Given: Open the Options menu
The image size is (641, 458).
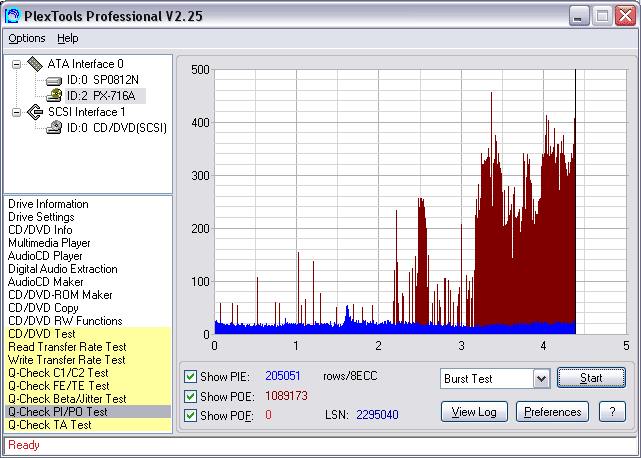Looking at the screenshot, I should tap(27, 38).
